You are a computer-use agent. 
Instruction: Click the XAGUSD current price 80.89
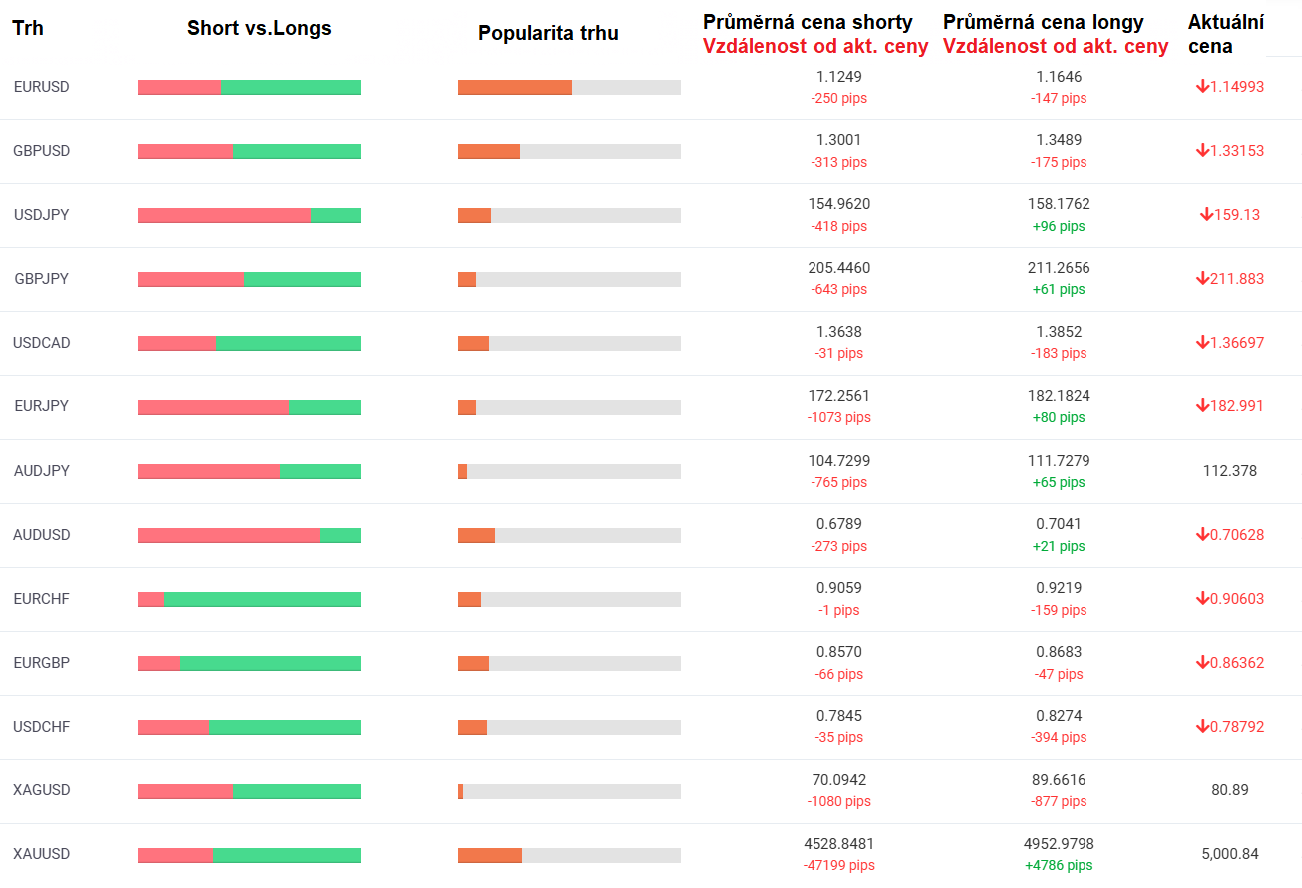coord(1229,790)
